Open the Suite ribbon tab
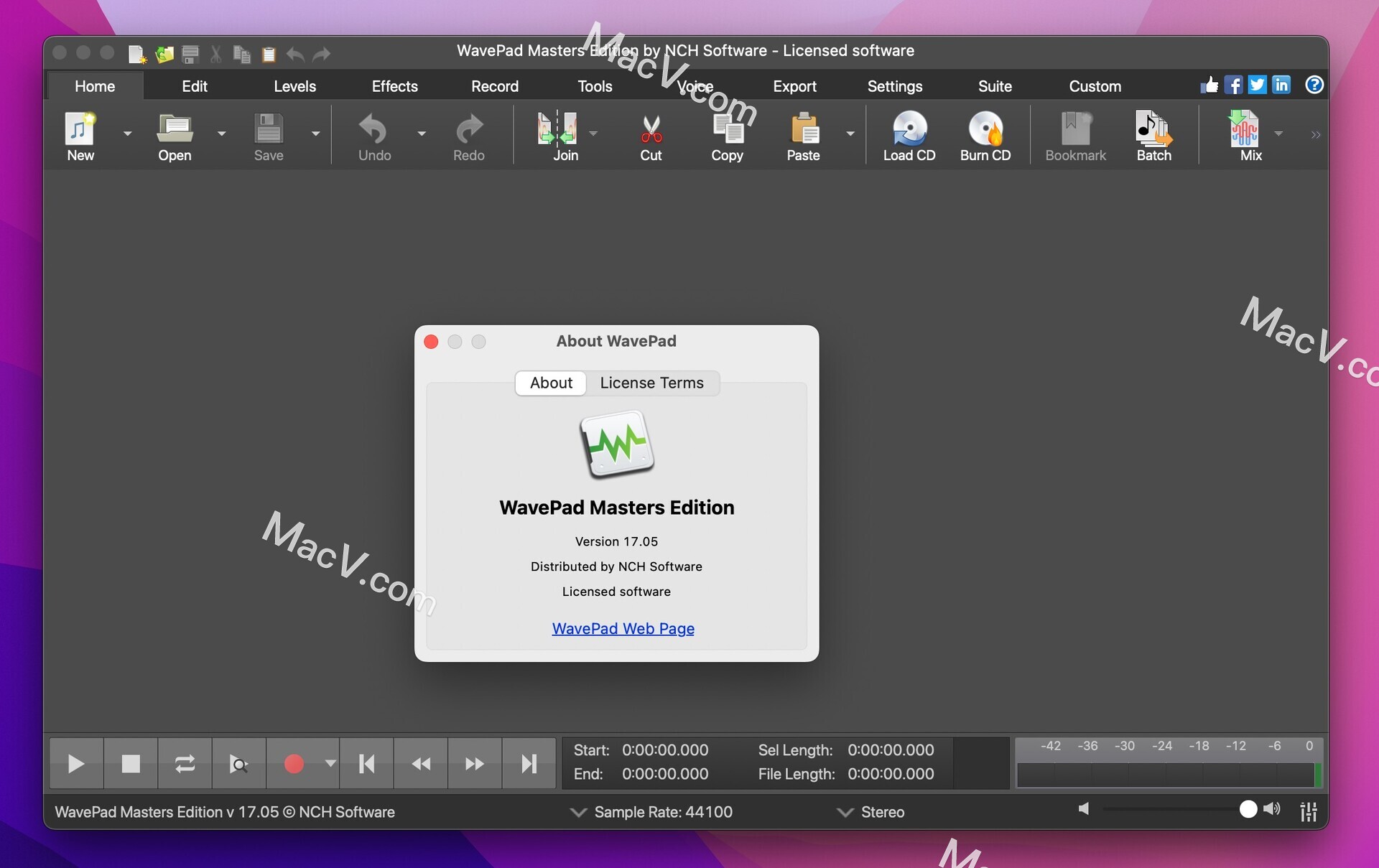1379x868 pixels. [995, 86]
